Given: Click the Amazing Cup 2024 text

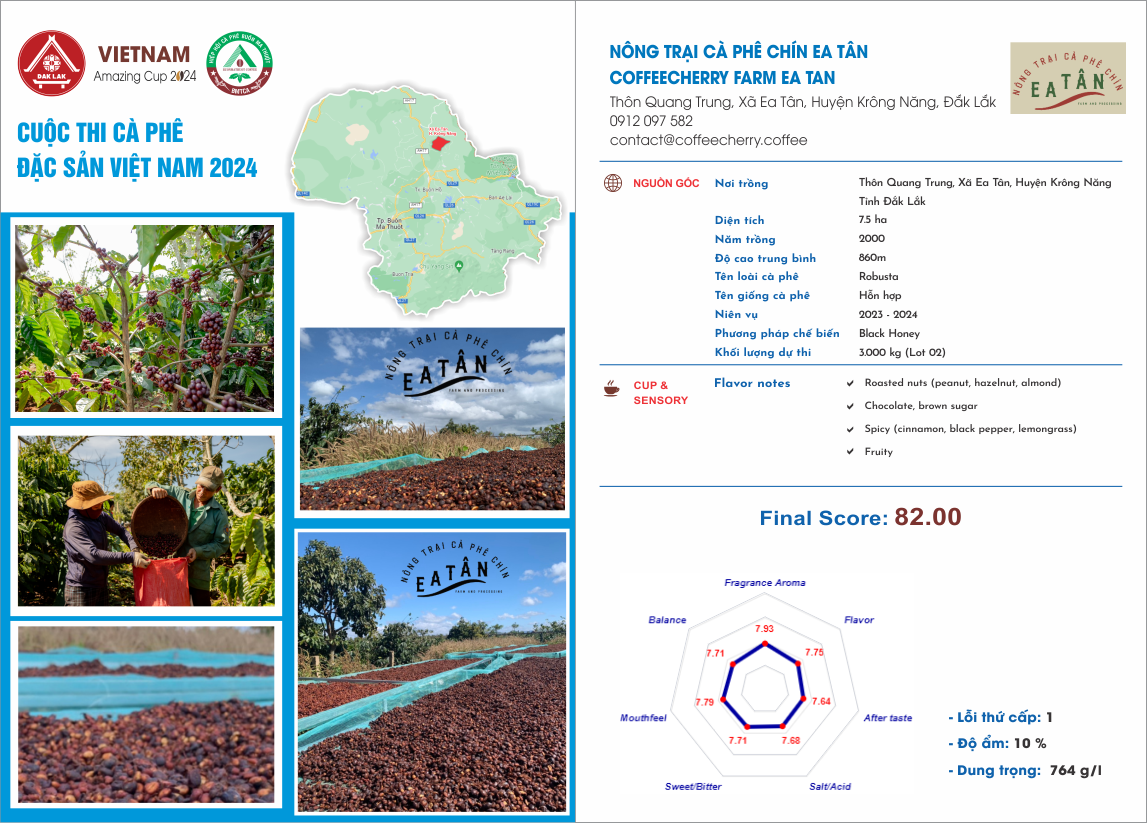Looking at the screenshot, I should coord(145,76).
